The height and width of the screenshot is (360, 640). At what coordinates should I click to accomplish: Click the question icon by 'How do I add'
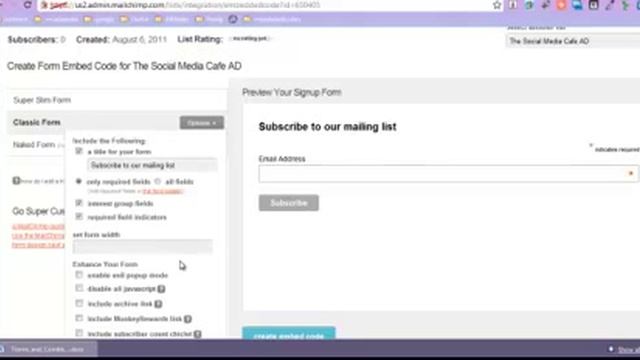click(x=16, y=180)
